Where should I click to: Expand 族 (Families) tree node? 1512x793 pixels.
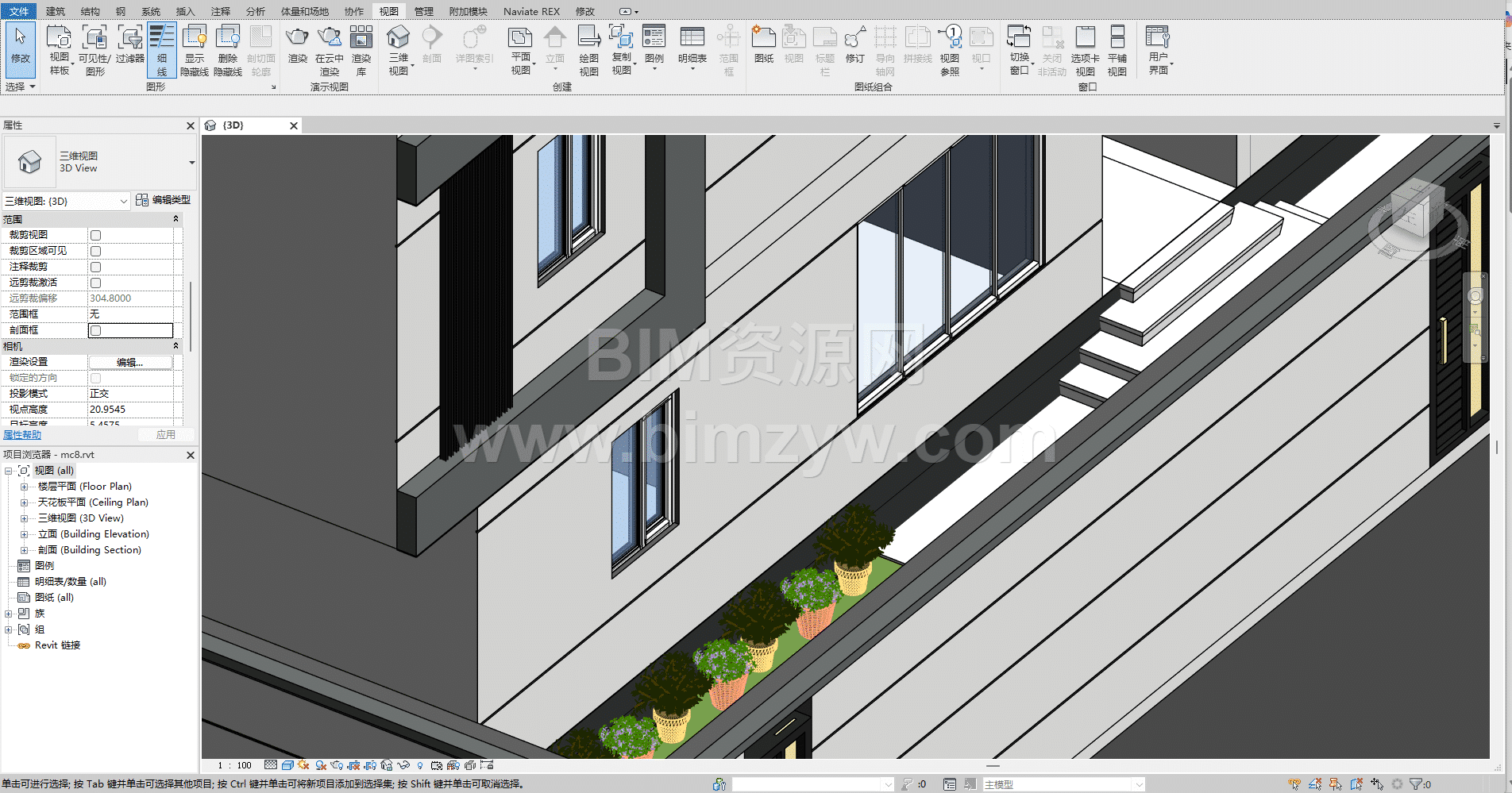[8, 614]
